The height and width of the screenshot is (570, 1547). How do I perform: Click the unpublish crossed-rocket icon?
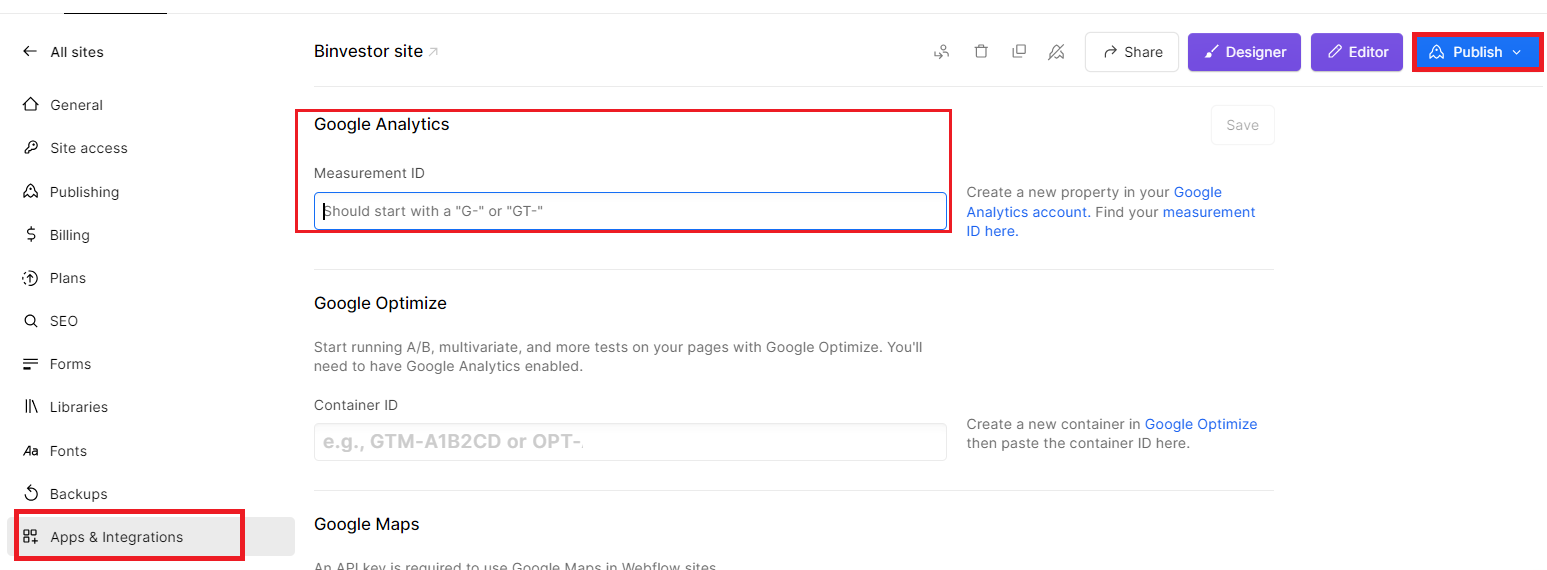1056,52
